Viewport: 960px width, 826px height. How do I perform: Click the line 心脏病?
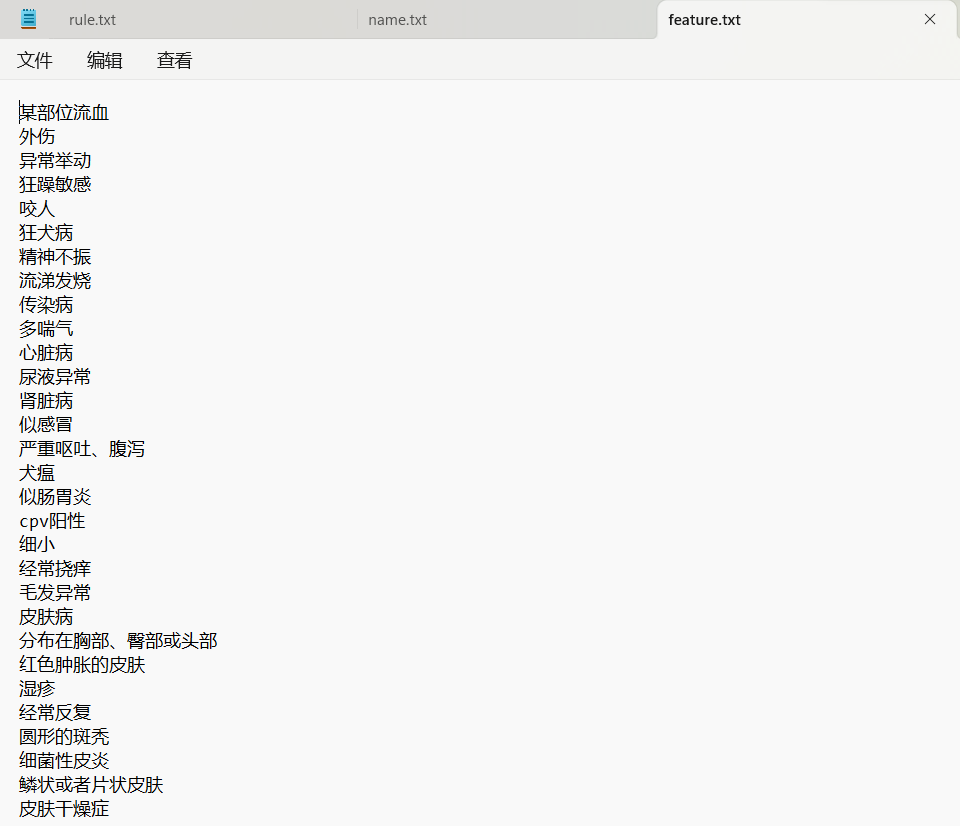(47, 353)
